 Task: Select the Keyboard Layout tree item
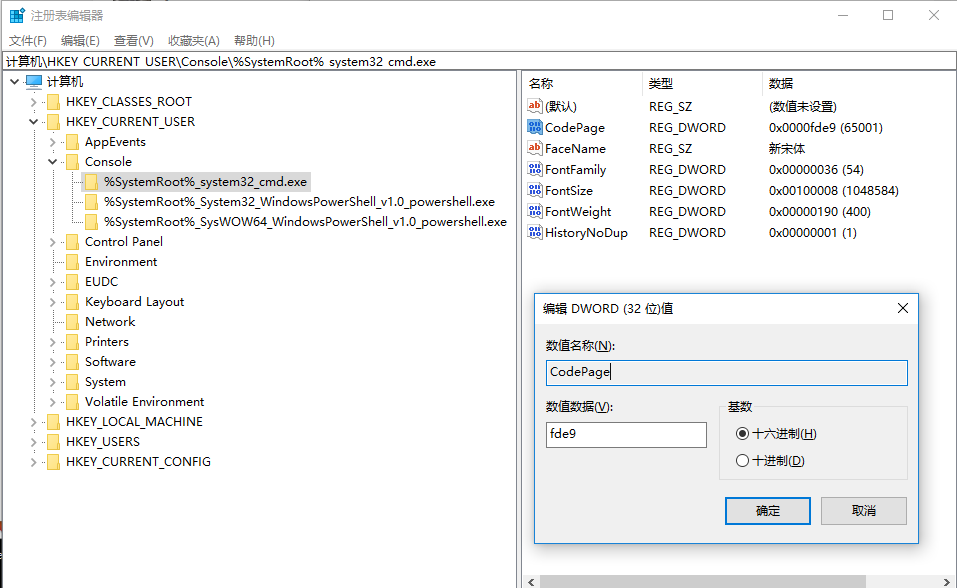click(x=134, y=302)
